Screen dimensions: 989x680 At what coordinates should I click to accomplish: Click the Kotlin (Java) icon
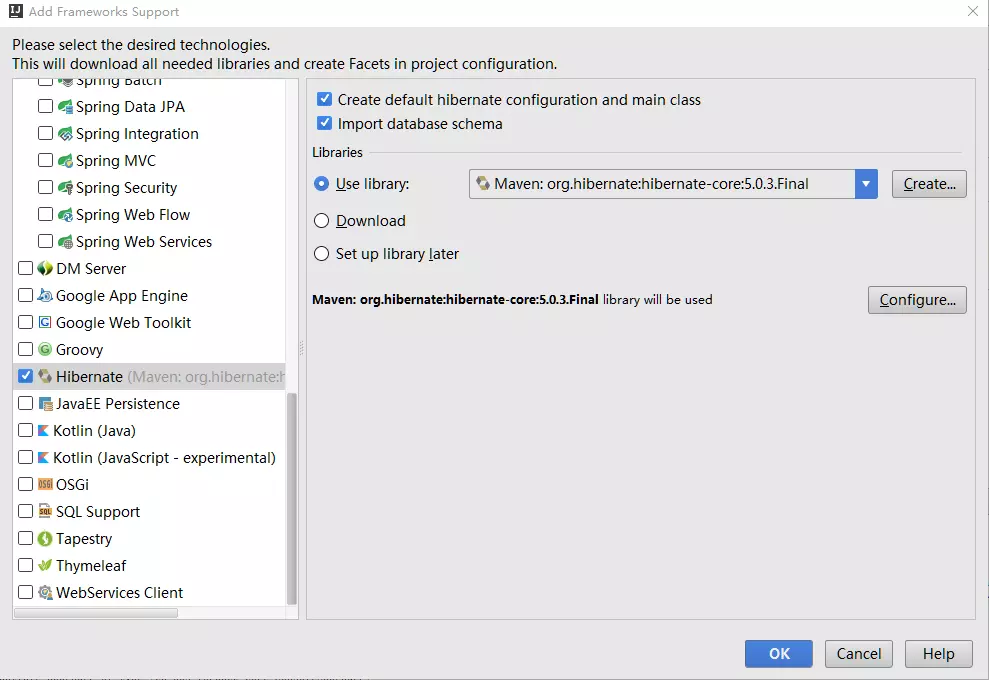pyautogui.click(x=44, y=431)
